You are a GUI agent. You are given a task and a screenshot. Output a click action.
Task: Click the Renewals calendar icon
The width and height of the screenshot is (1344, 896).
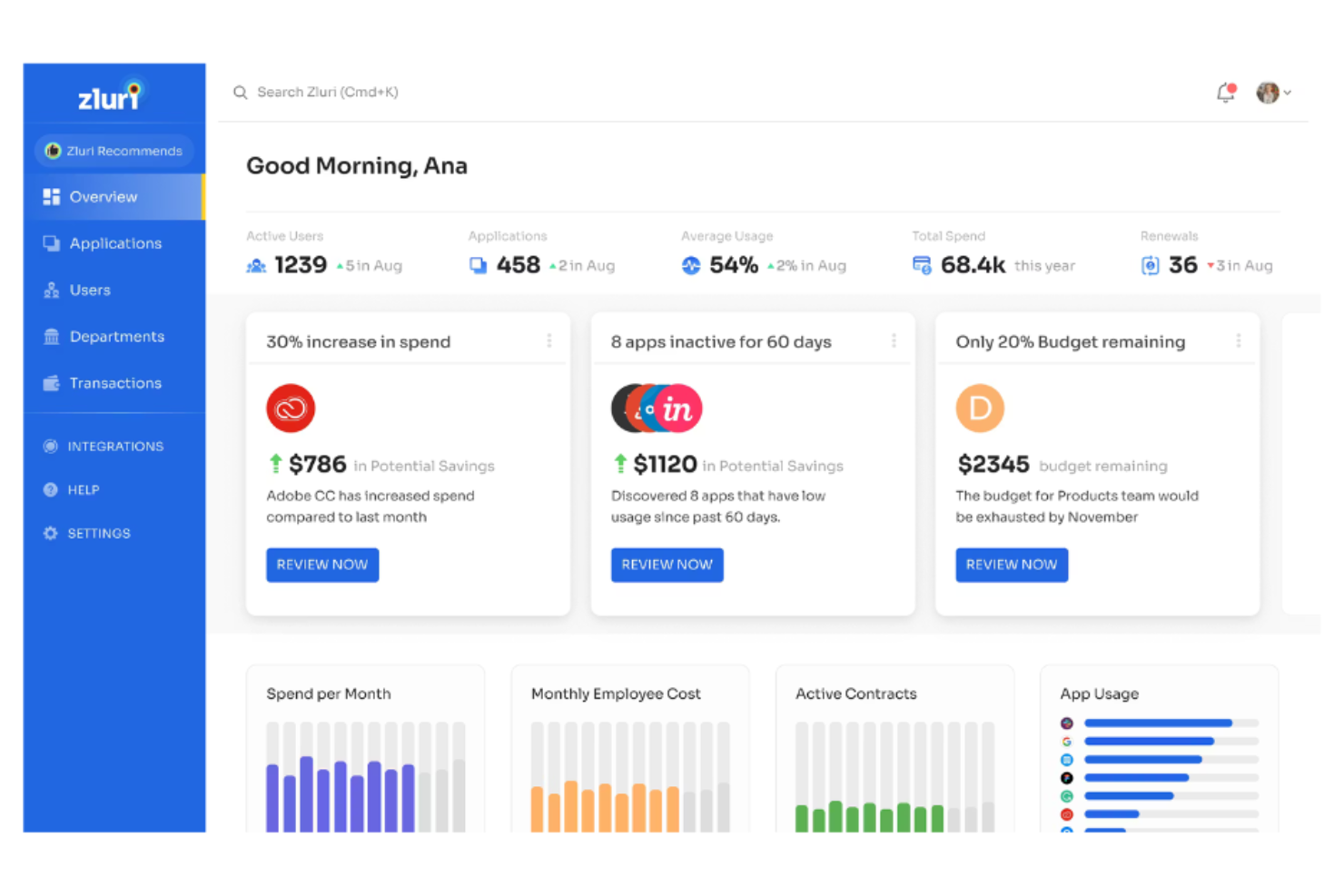(1150, 265)
